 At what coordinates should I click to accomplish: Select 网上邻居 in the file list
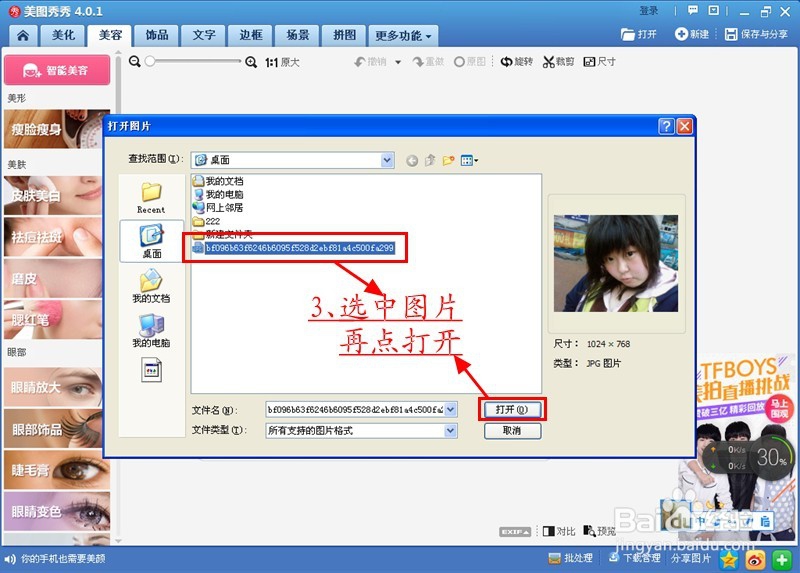[218, 207]
